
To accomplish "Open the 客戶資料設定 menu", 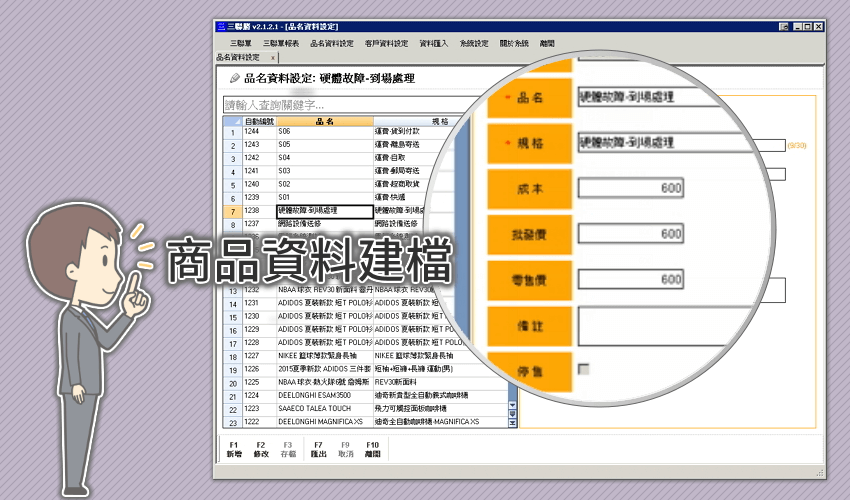I will click(387, 43).
